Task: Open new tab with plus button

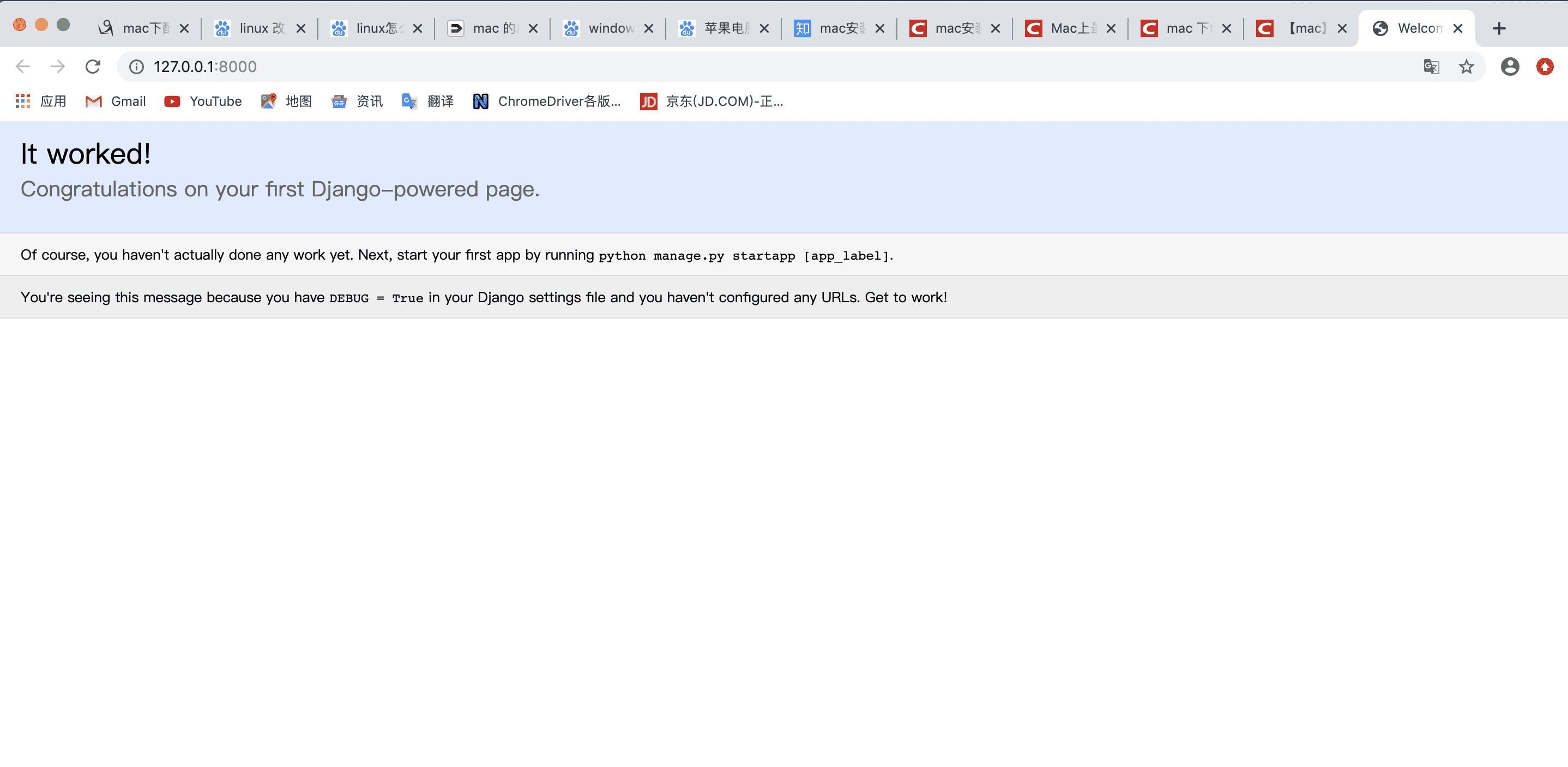Action: coord(1498,28)
